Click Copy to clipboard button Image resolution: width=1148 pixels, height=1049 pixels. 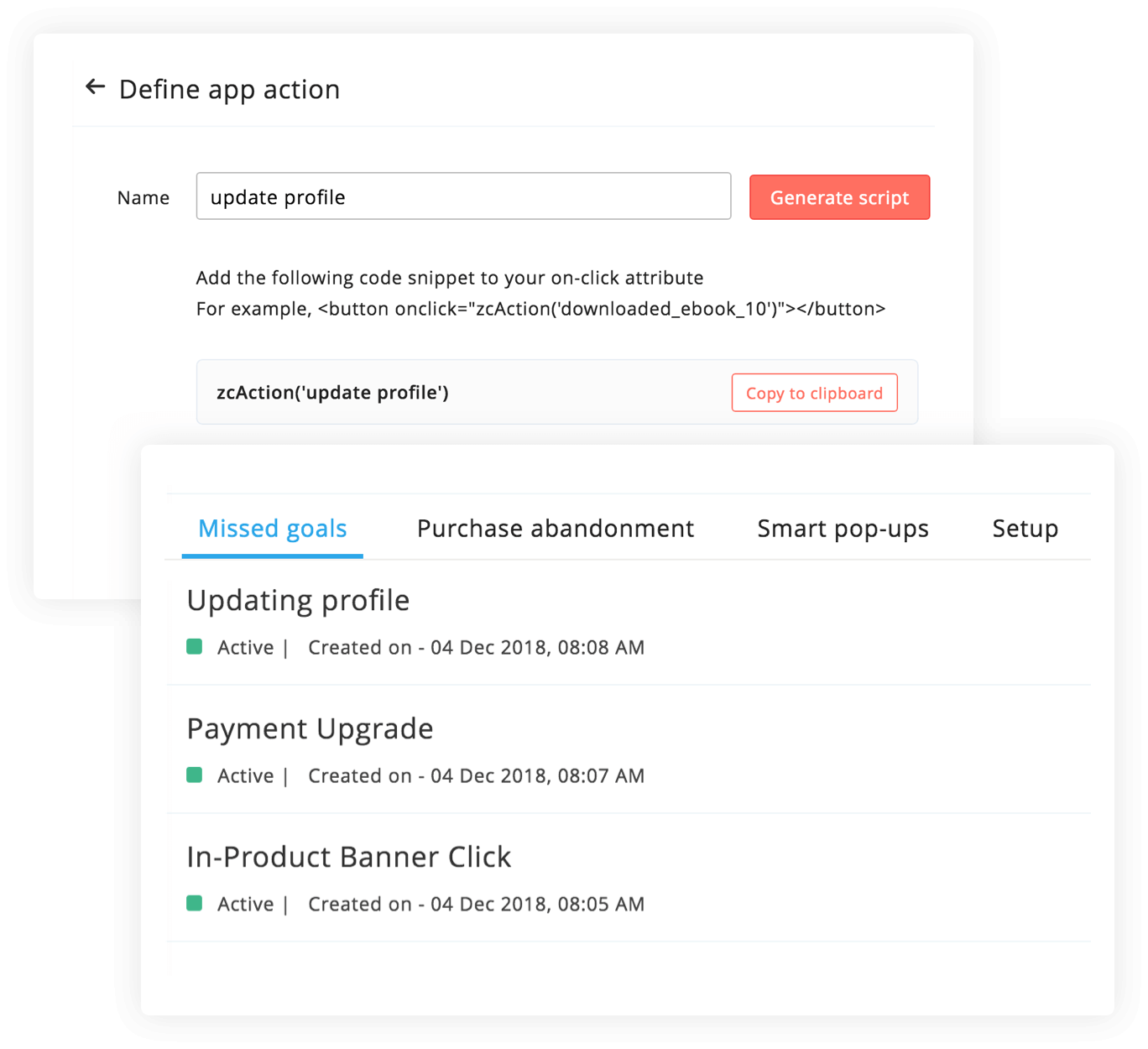click(x=814, y=393)
